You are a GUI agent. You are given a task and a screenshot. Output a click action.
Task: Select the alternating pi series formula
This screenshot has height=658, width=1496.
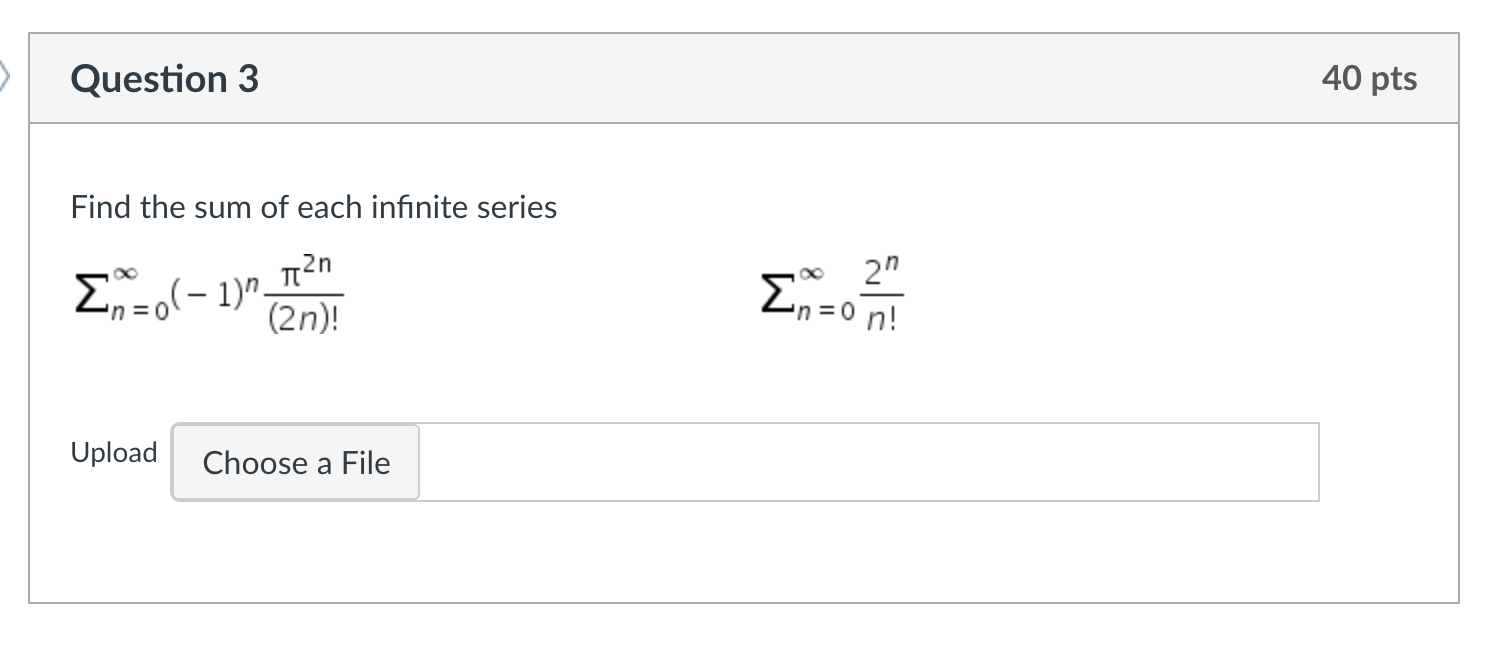point(205,295)
